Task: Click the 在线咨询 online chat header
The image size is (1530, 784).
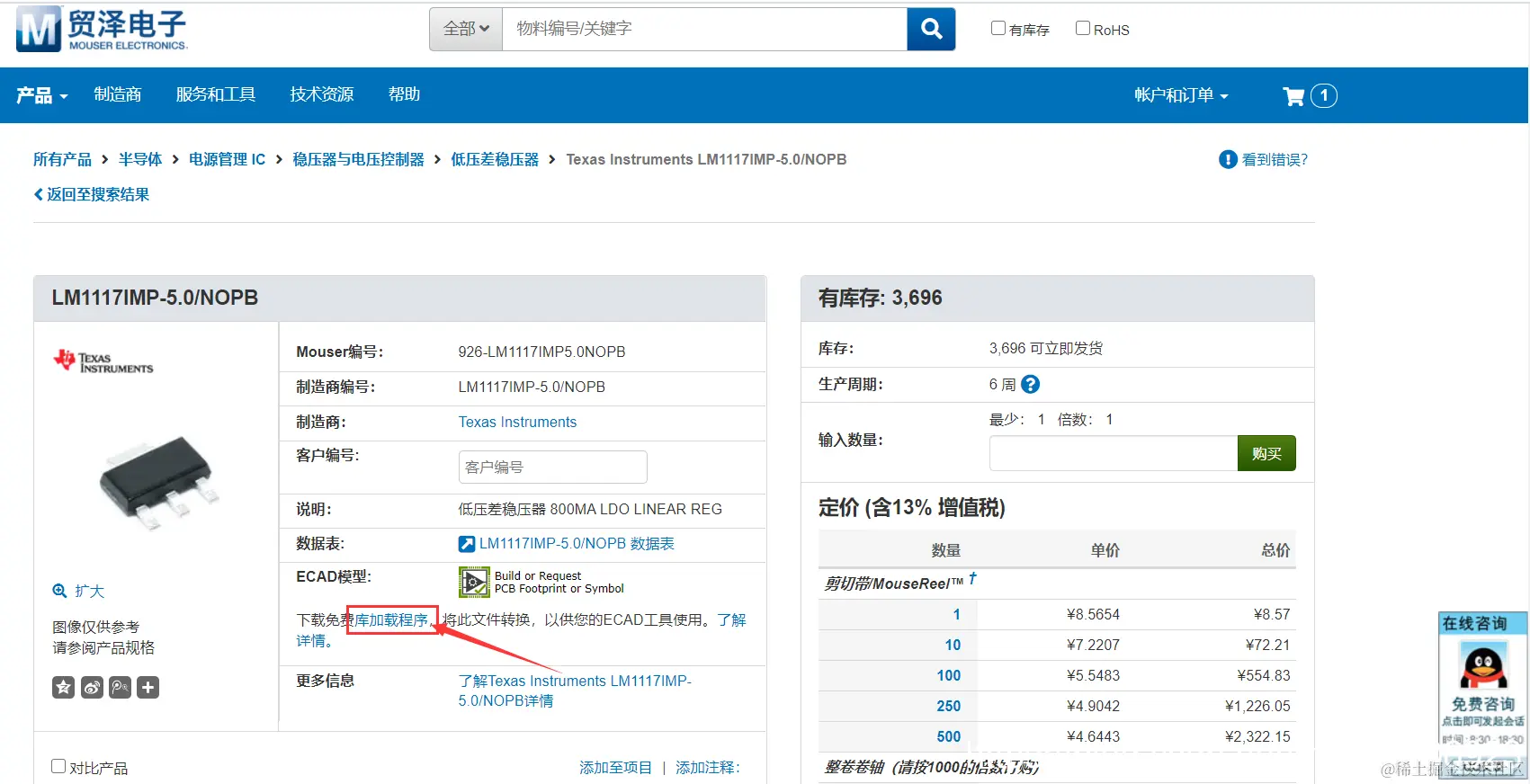Action: click(1482, 622)
